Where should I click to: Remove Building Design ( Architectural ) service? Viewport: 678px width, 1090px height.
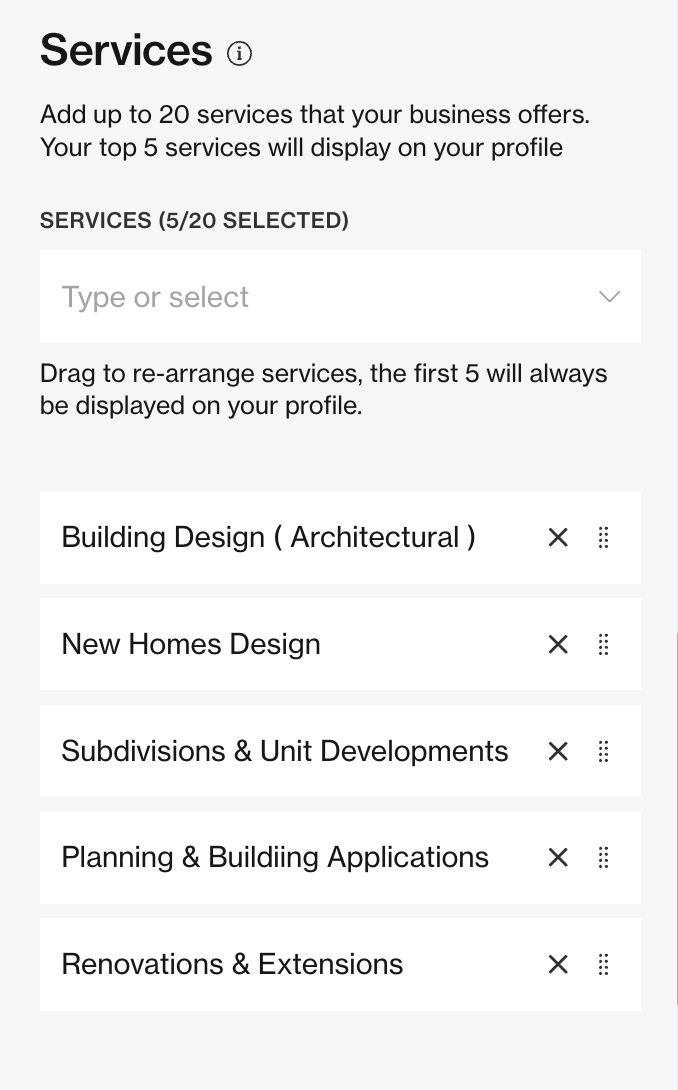[x=558, y=538]
